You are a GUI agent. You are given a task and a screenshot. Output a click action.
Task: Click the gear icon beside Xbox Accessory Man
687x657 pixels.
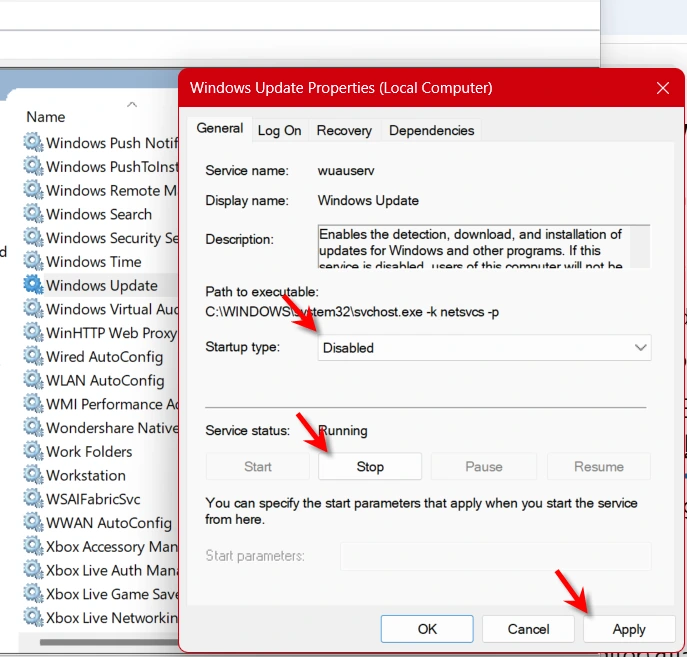[x=33, y=546]
